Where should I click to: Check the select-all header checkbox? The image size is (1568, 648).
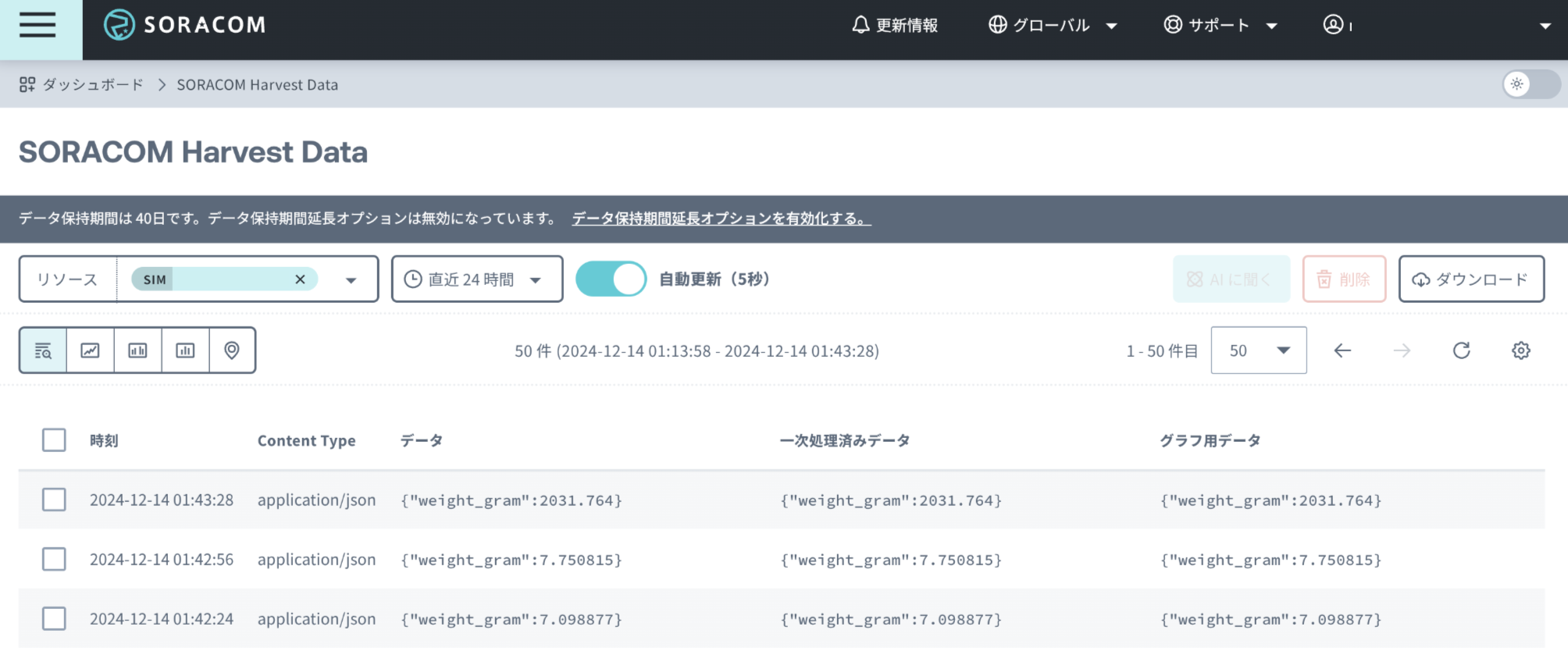(54, 440)
